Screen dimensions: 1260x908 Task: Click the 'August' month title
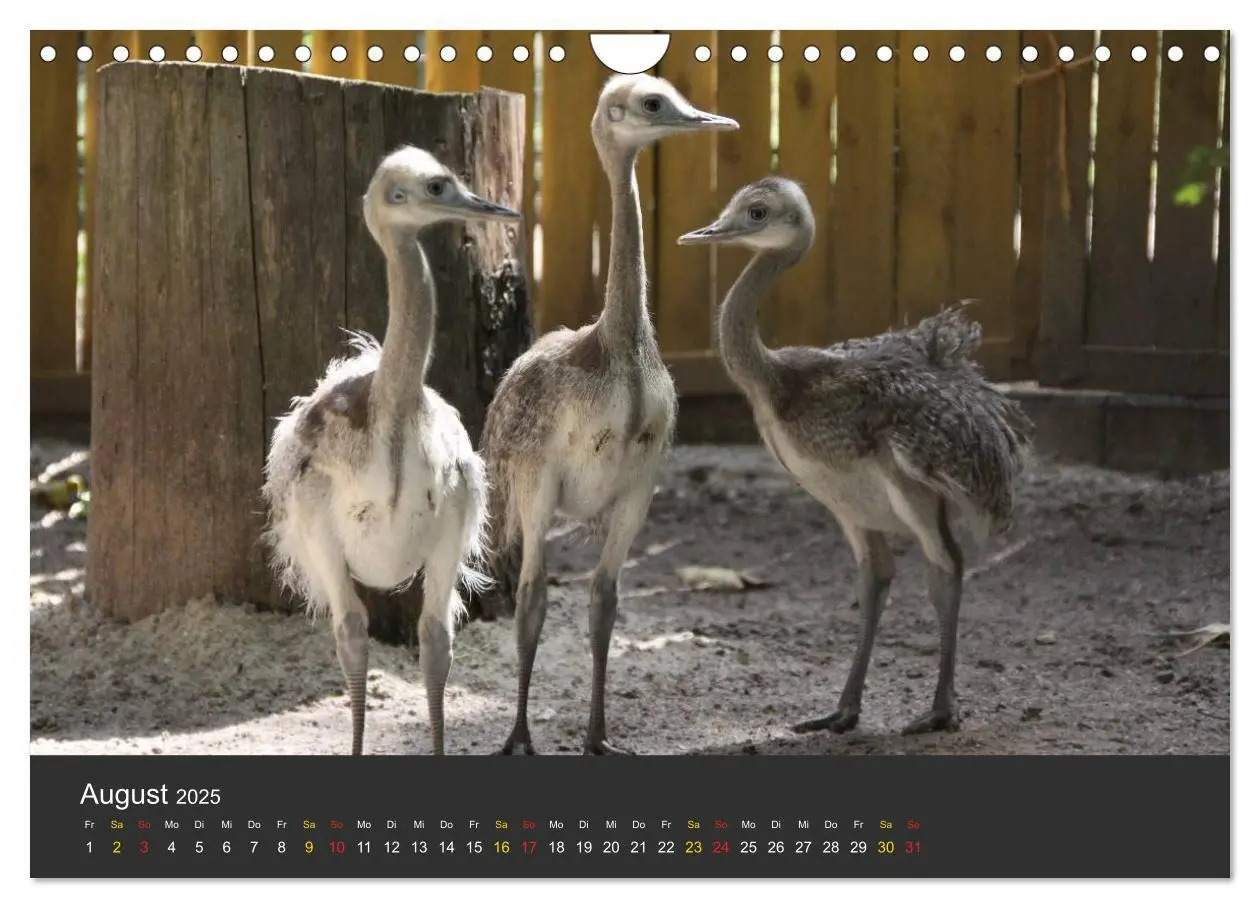124,795
